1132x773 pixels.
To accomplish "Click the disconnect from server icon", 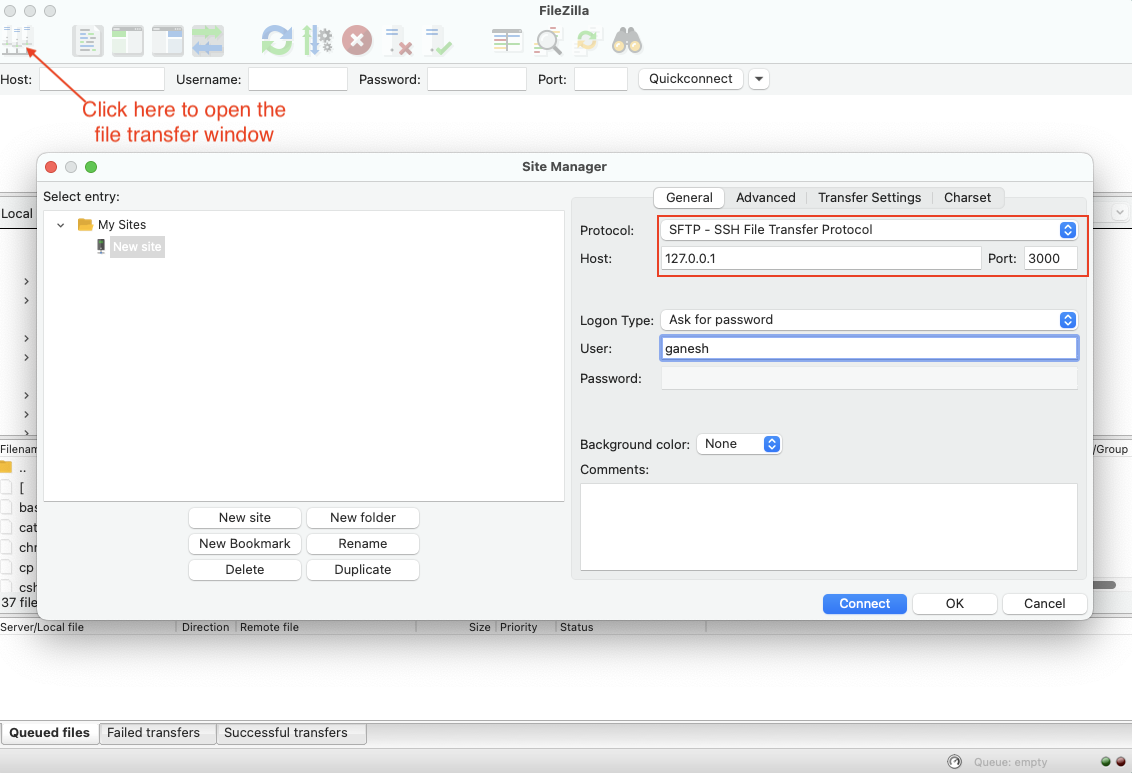I will [x=398, y=41].
